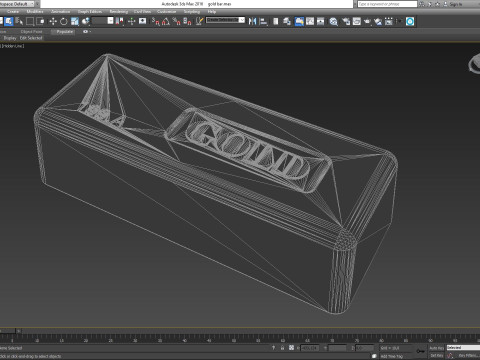Click the Z coordinate input field

(x=364, y=348)
